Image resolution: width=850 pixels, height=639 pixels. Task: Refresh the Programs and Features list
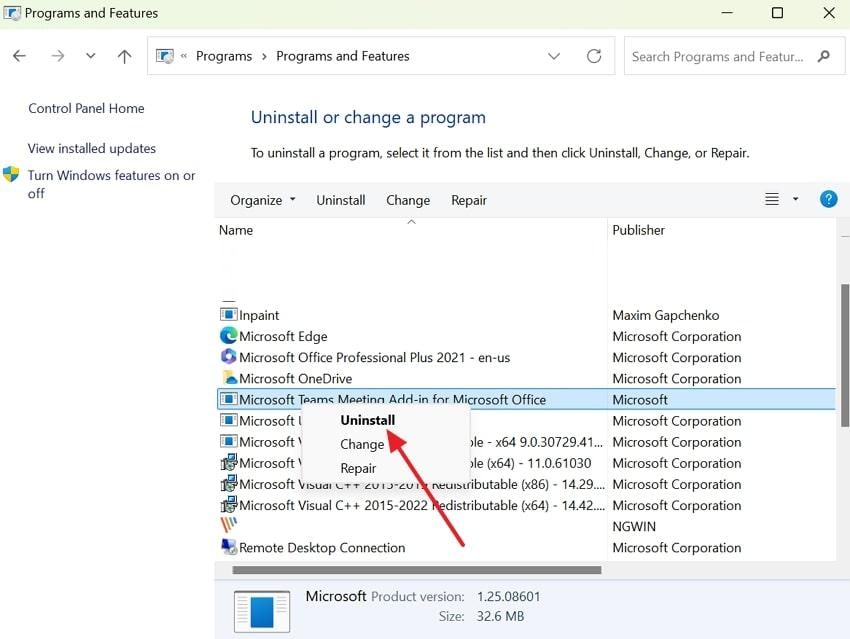click(594, 56)
